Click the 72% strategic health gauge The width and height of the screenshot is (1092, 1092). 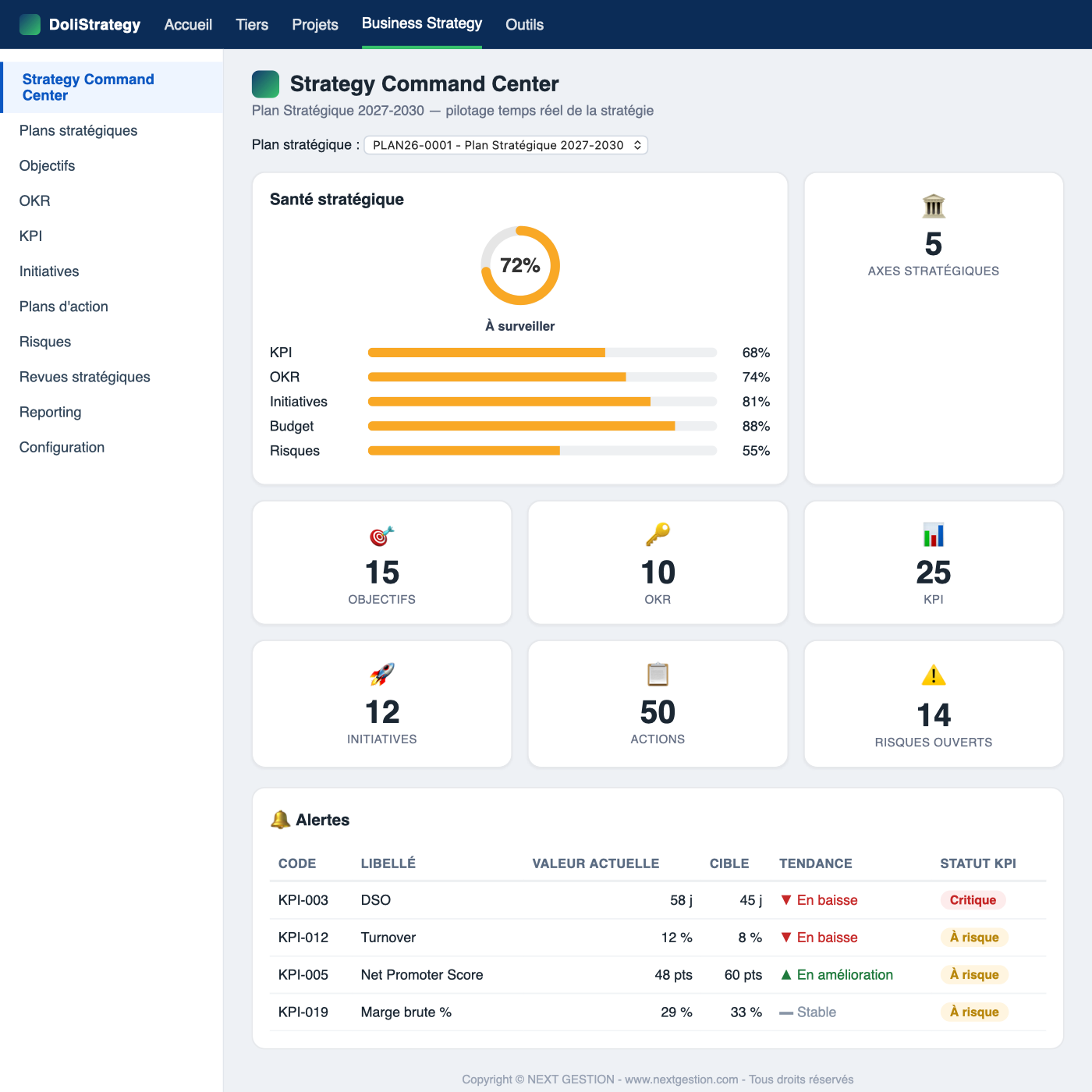click(520, 266)
